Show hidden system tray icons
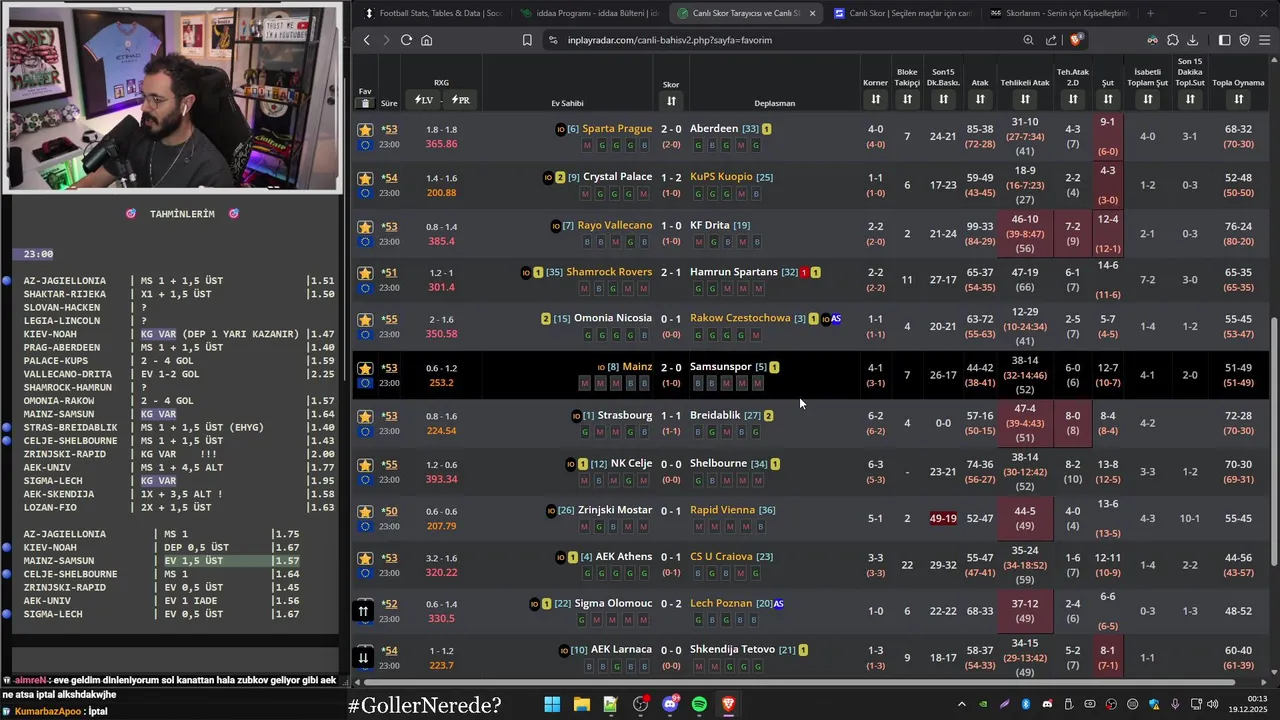Viewport: 1280px width, 720px height. point(961,705)
